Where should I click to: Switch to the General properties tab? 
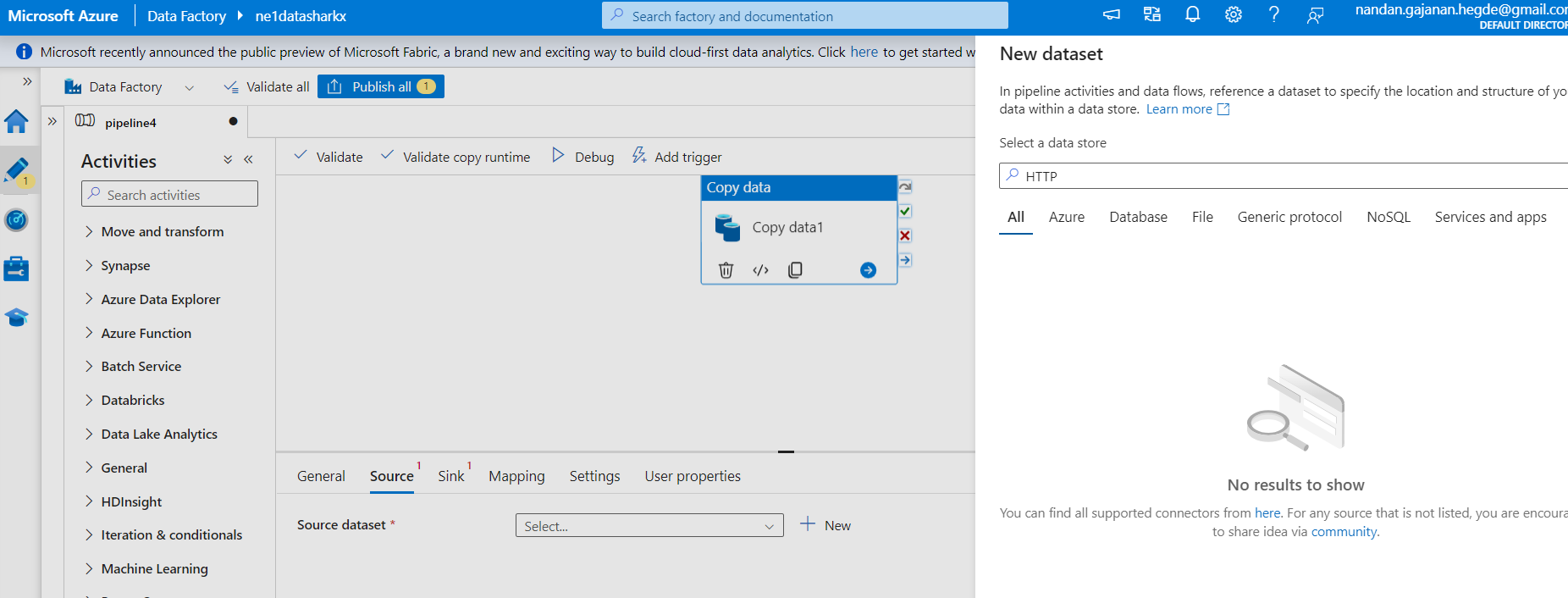click(321, 476)
